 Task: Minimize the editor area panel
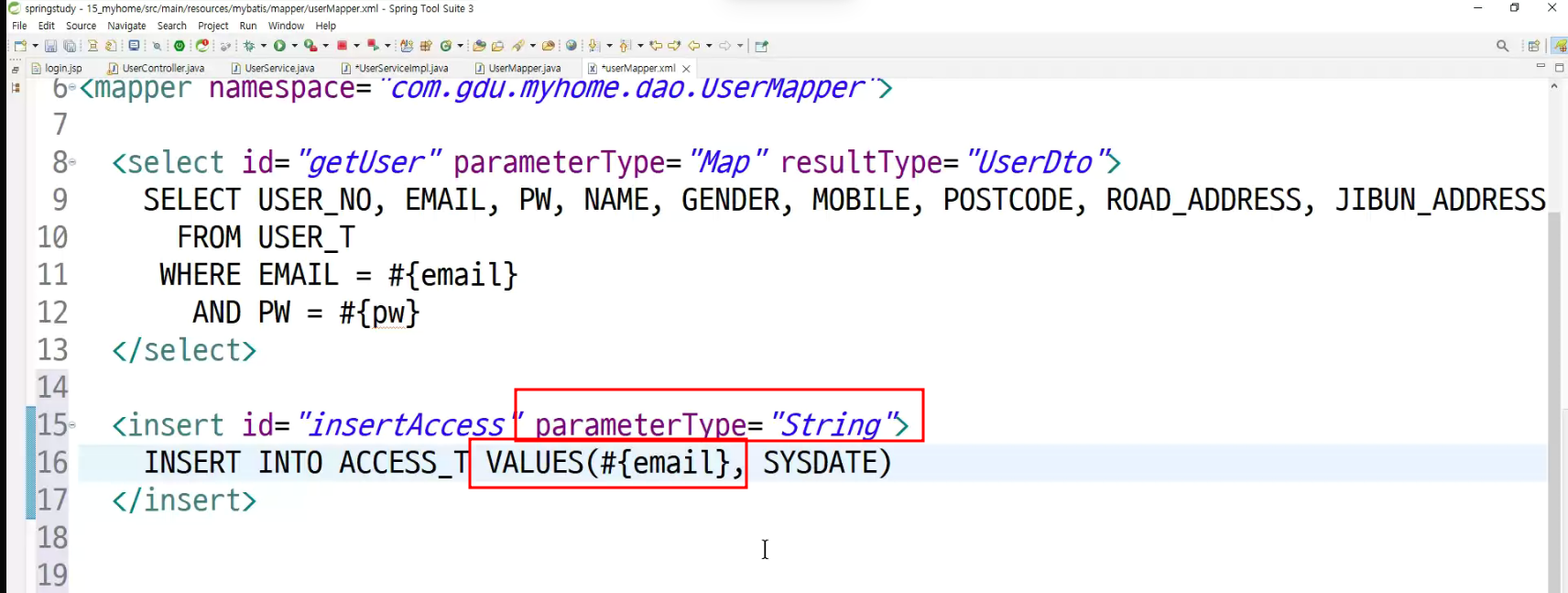[x=1541, y=67]
